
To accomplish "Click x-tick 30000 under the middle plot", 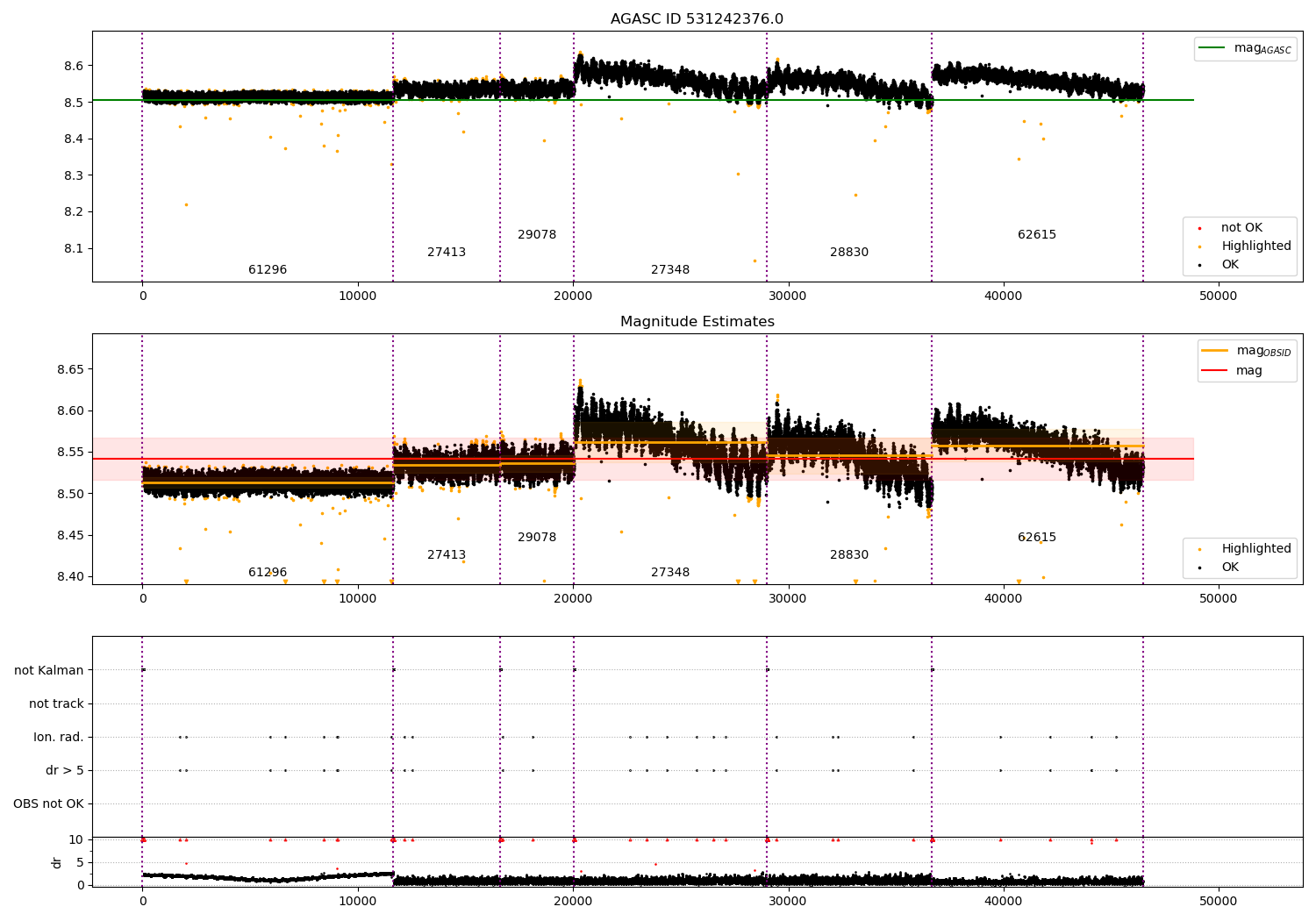I will coord(788,599).
